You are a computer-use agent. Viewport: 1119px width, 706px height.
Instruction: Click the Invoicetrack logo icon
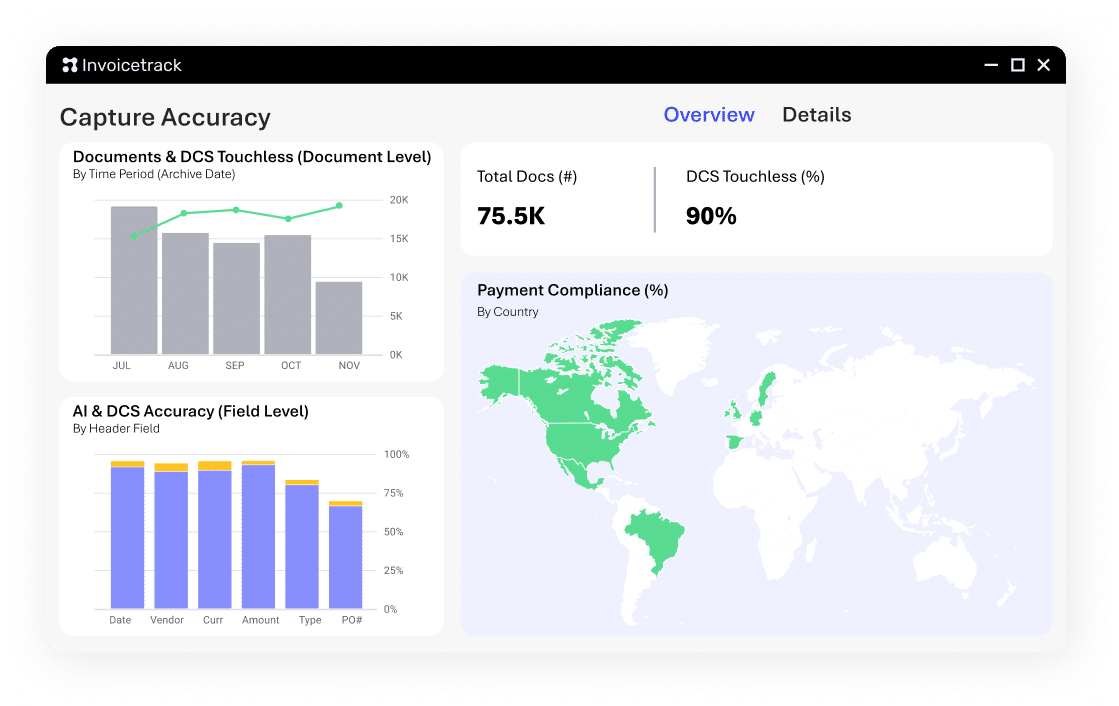(x=70, y=64)
